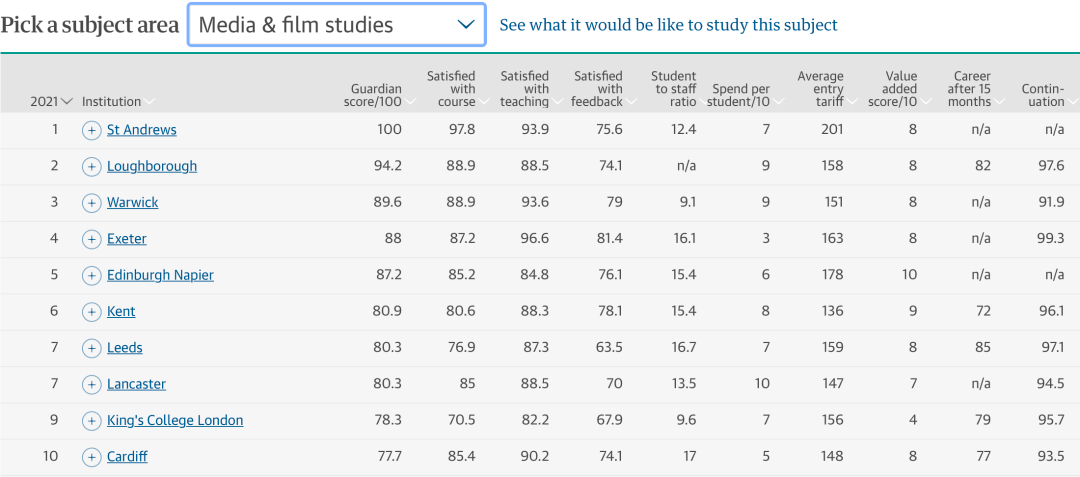Screen dimensions: 1080x477
Task: Sort by the 2021 ranking column
Action: click(x=51, y=101)
